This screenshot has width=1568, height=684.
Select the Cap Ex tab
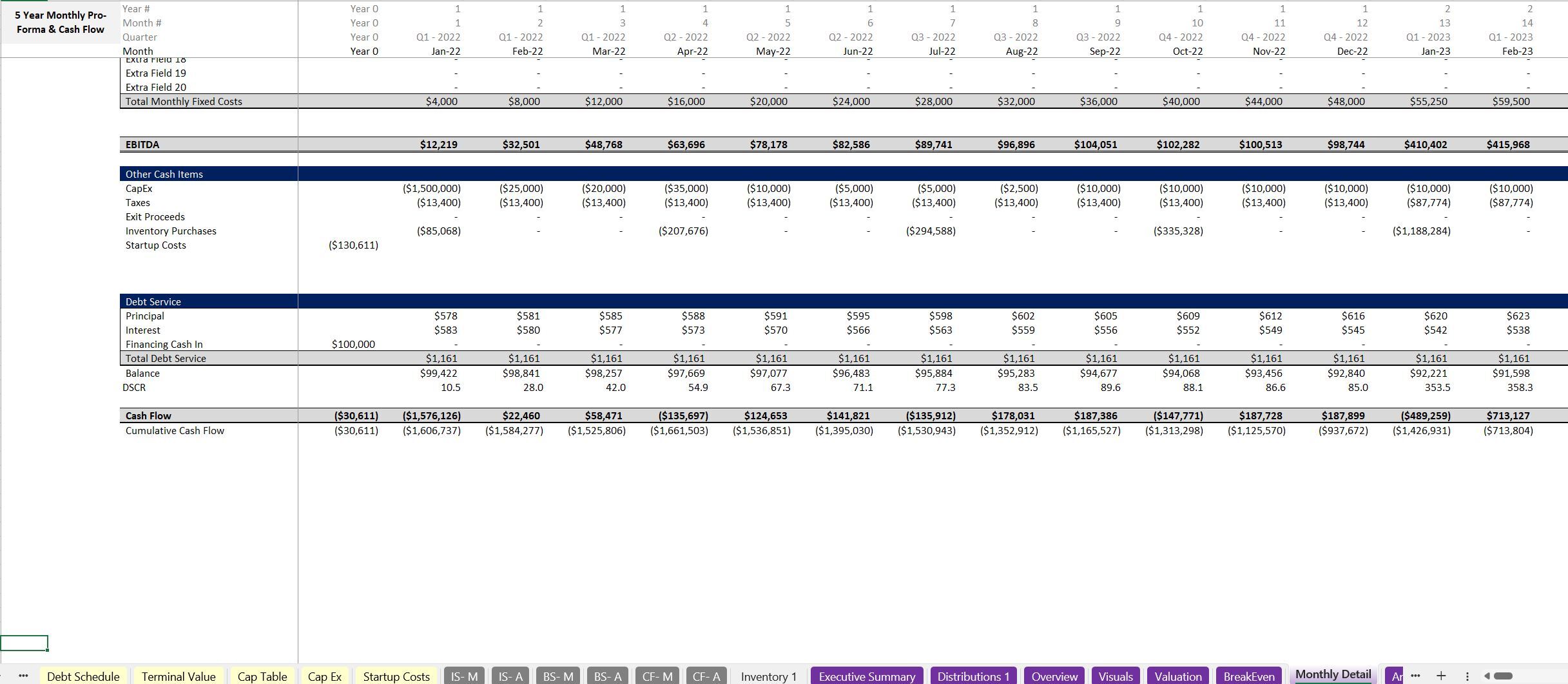pos(325,676)
